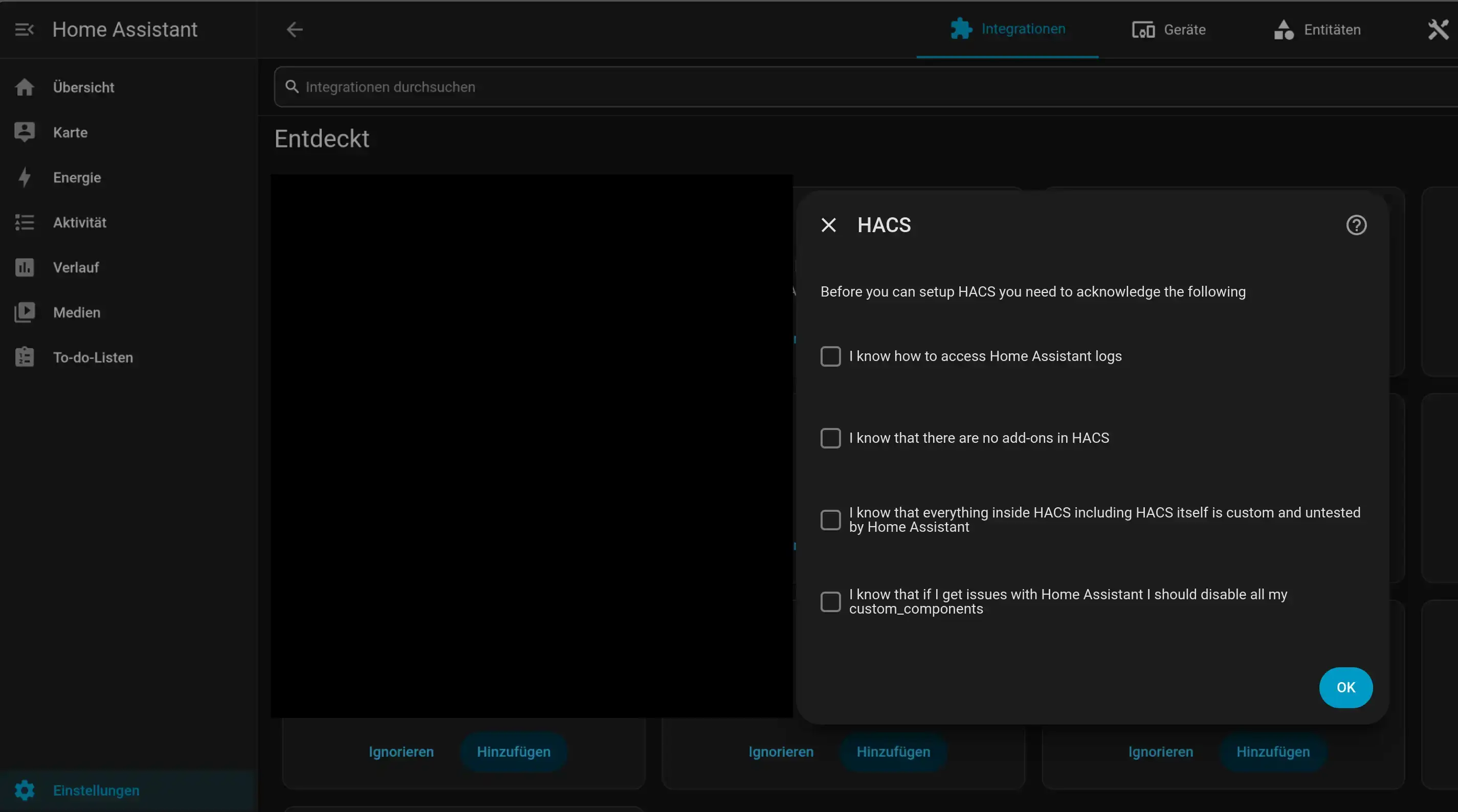Click Ignorieren on the first discovered card
The width and height of the screenshot is (1458, 812).
(x=401, y=752)
